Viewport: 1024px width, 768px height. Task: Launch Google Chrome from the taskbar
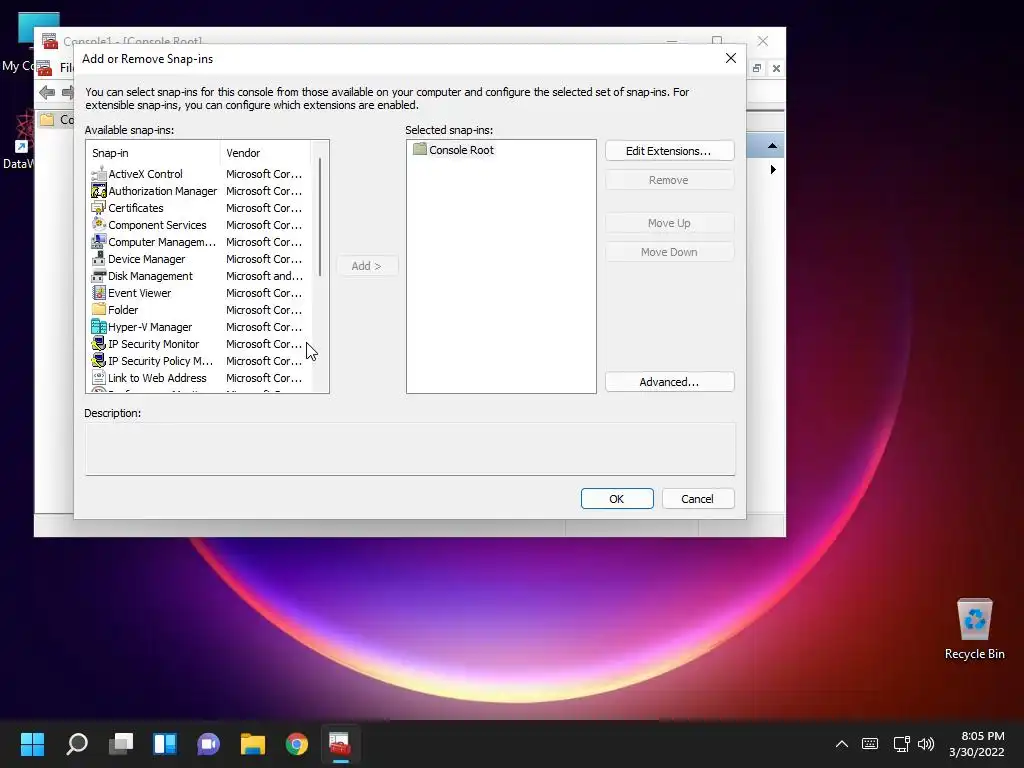[x=296, y=744]
